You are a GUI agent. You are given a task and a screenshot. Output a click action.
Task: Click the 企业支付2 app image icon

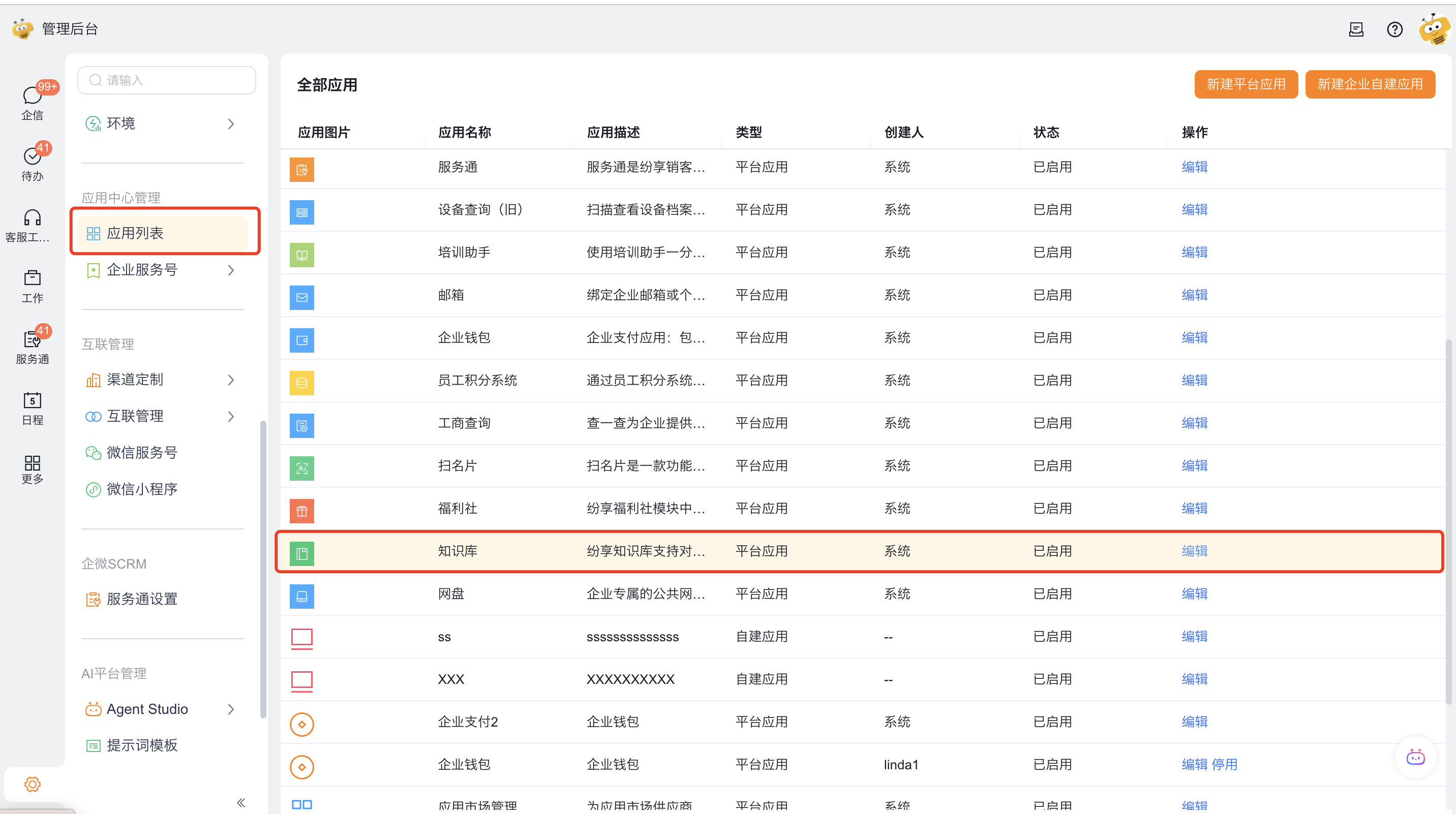pos(302,724)
